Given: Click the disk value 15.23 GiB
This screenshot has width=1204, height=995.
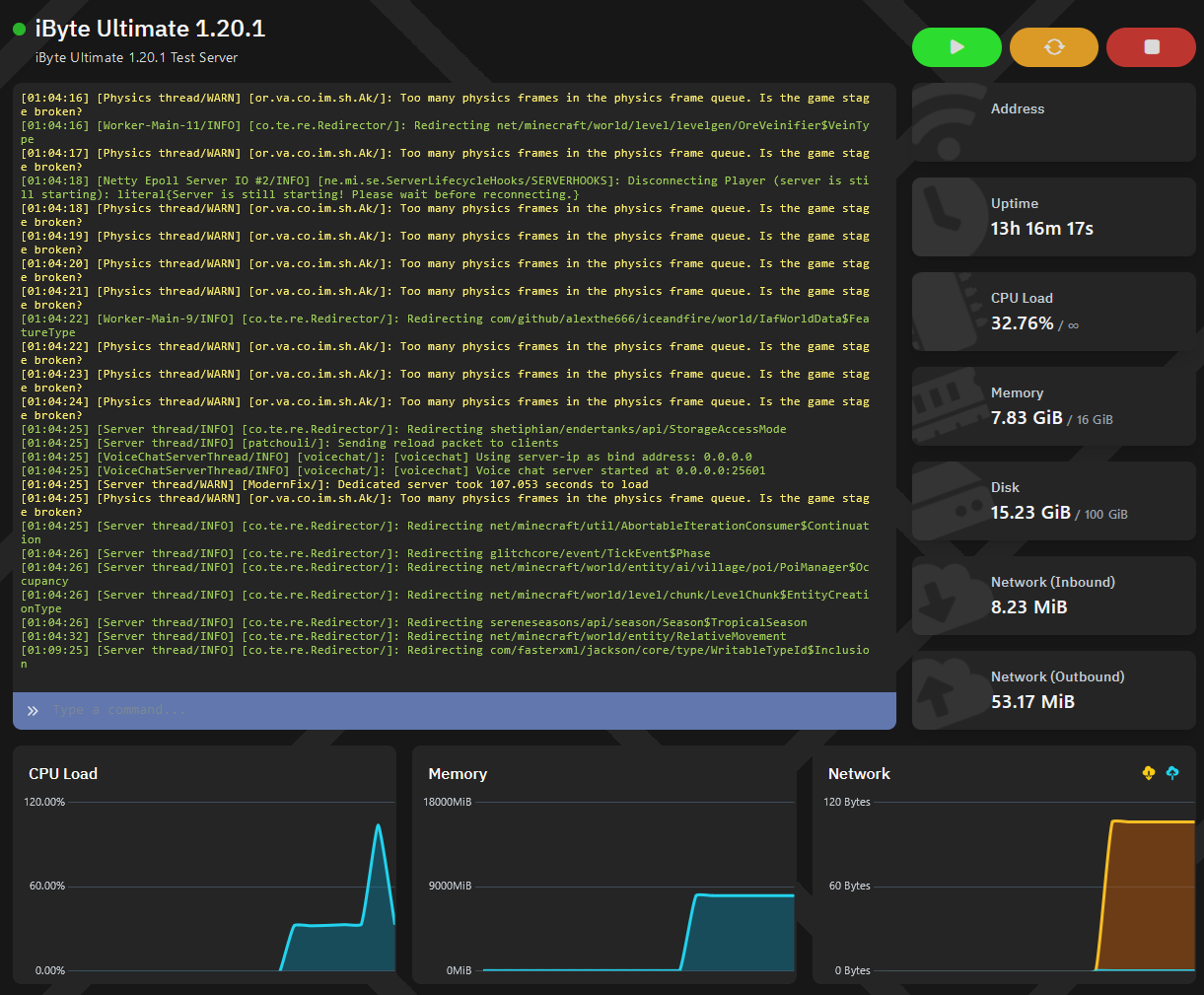Looking at the screenshot, I should click(1030, 513).
